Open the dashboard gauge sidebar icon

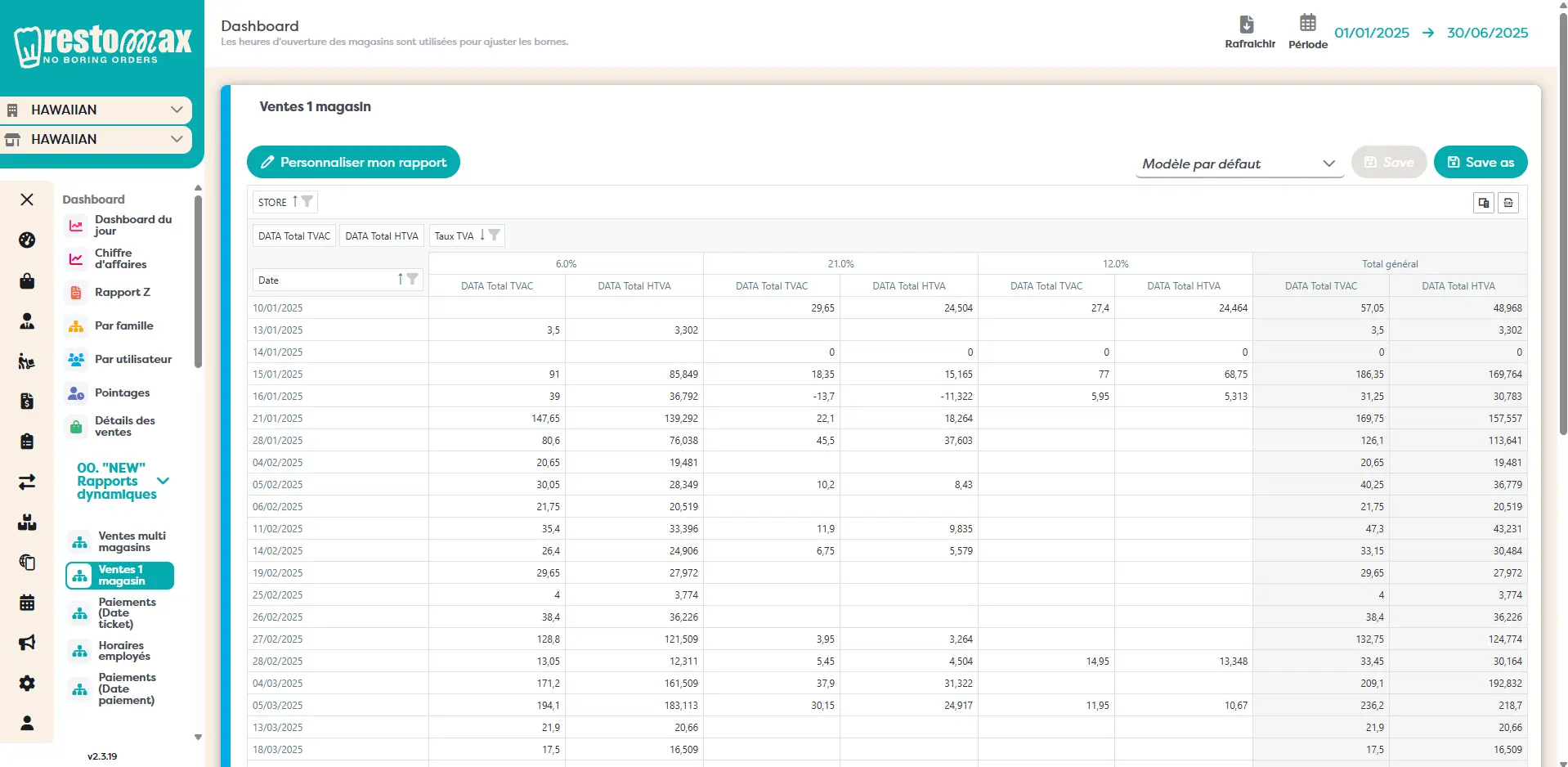tap(27, 240)
